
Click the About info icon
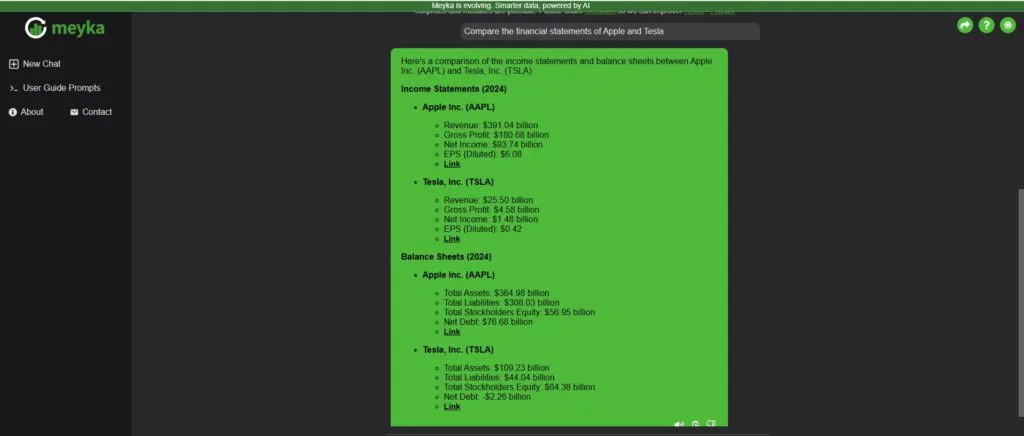pyautogui.click(x=13, y=112)
